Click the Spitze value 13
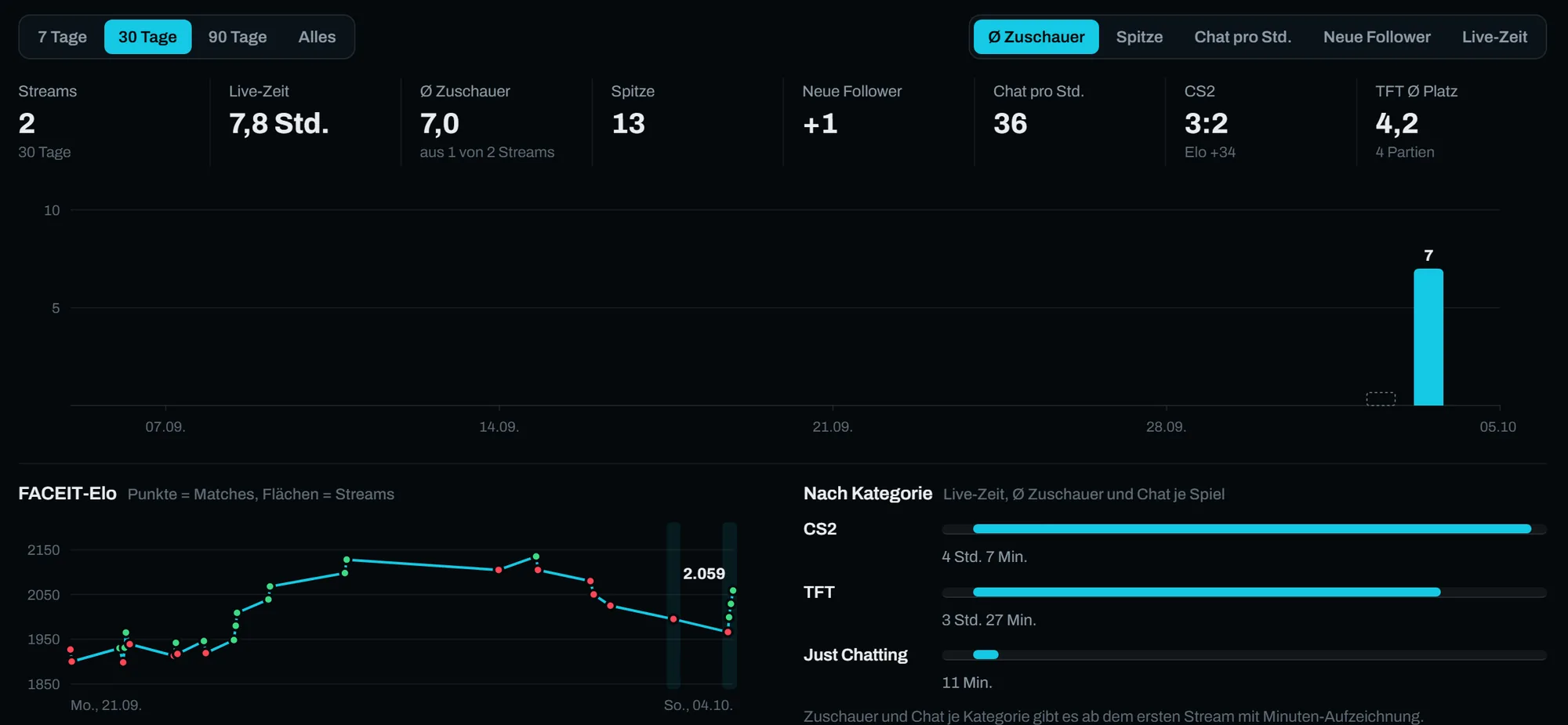The width and height of the screenshot is (1568, 725). 628,123
